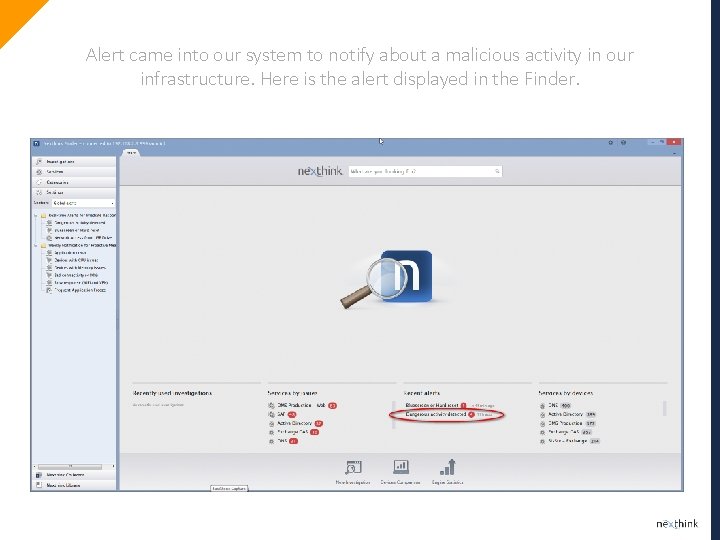Open Active Directory under Services by issues
720x540 pixels.
point(294,423)
